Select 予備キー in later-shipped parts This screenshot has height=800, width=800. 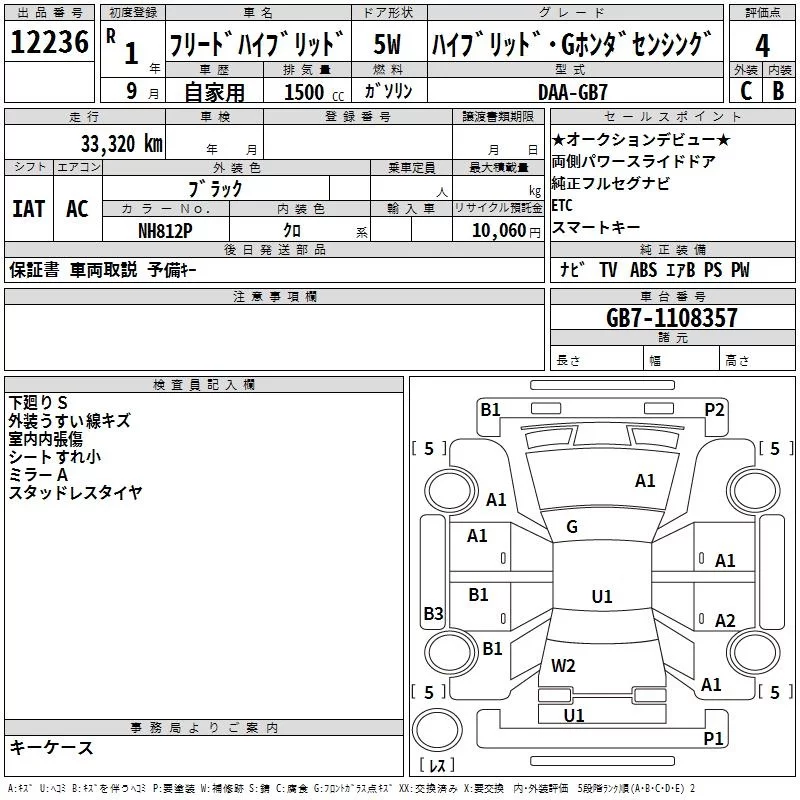click(172, 269)
